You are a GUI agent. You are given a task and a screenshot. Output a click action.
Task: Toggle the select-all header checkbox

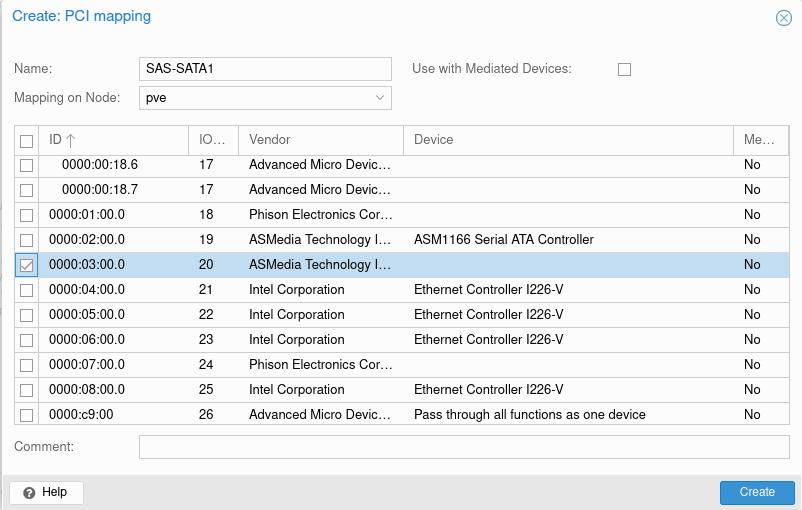pyautogui.click(x=27, y=141)
